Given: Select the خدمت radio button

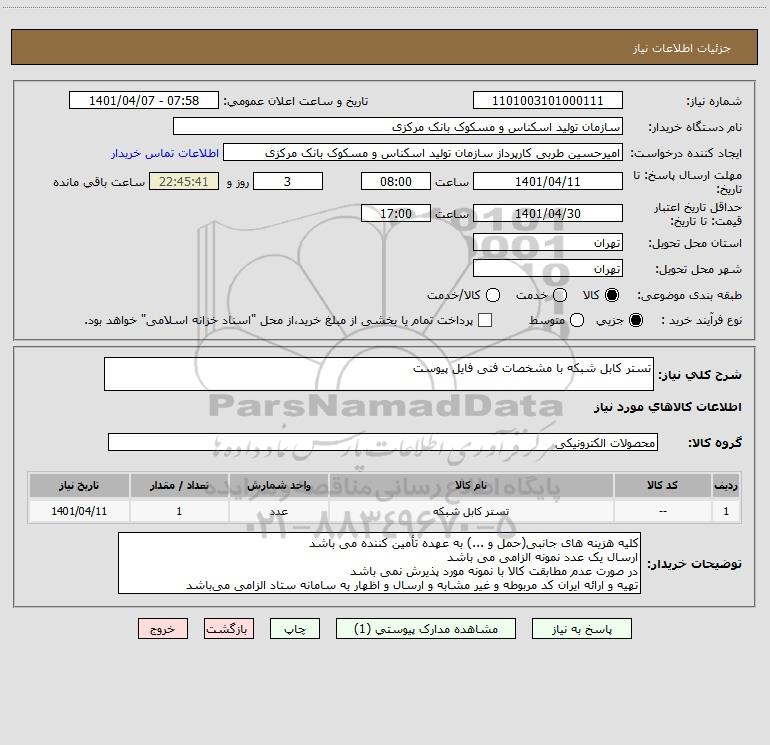Looking at the screenshot, I should (560, 295).
